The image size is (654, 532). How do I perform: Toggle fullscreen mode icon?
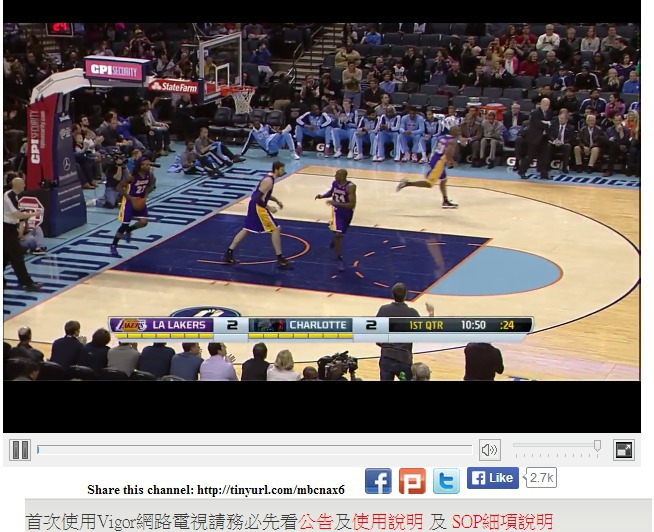(624, 450)
